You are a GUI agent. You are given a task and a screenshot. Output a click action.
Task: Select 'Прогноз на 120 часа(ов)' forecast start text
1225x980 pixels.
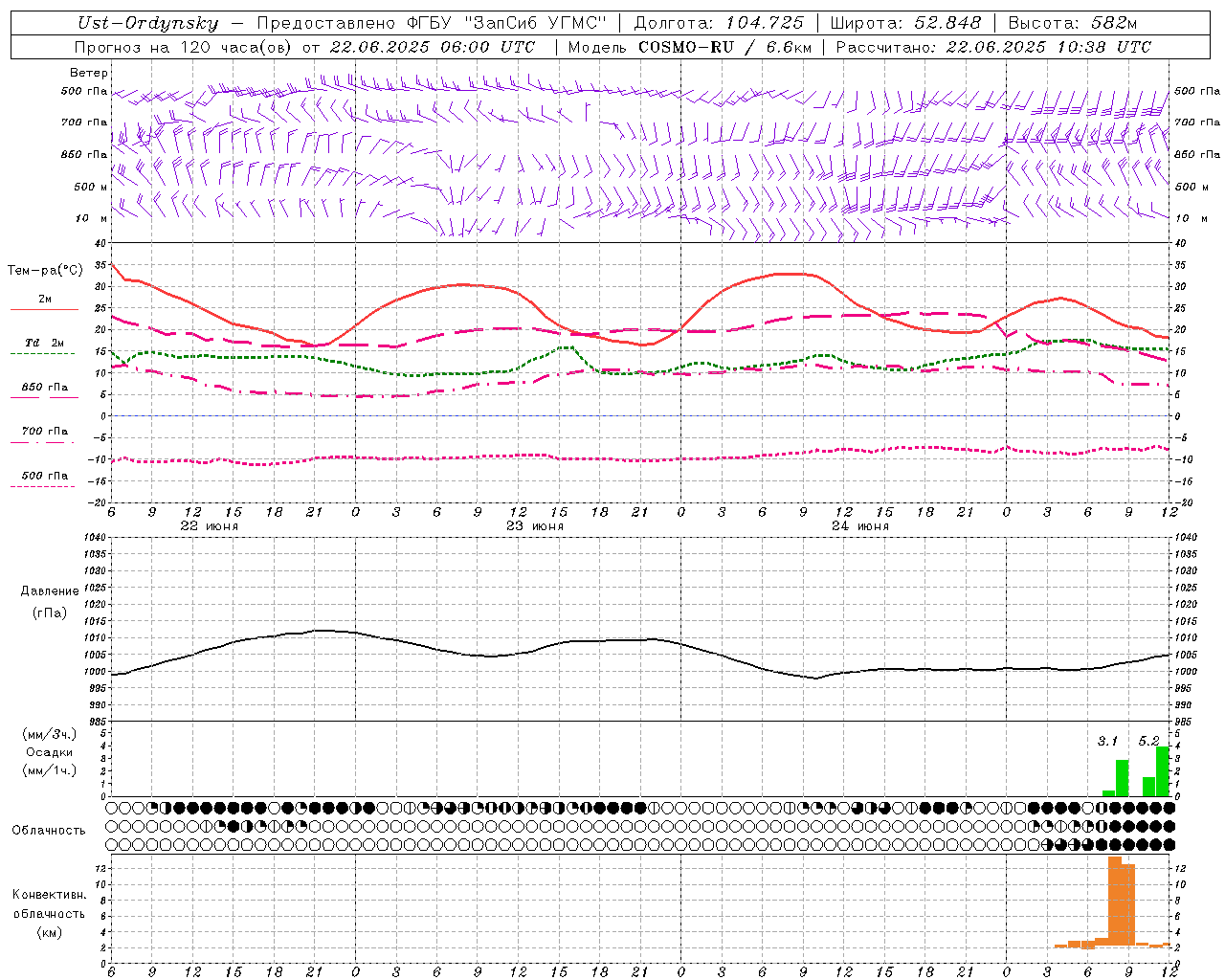184,47
